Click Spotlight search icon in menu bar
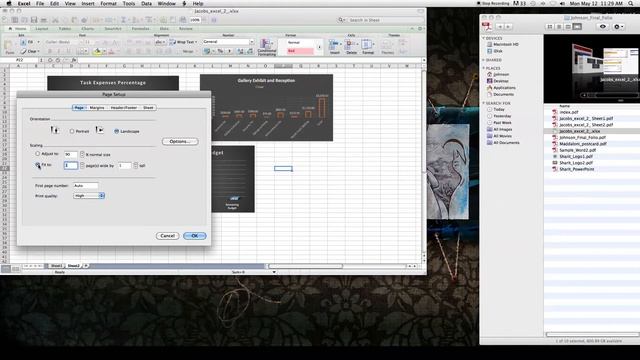 631,3
